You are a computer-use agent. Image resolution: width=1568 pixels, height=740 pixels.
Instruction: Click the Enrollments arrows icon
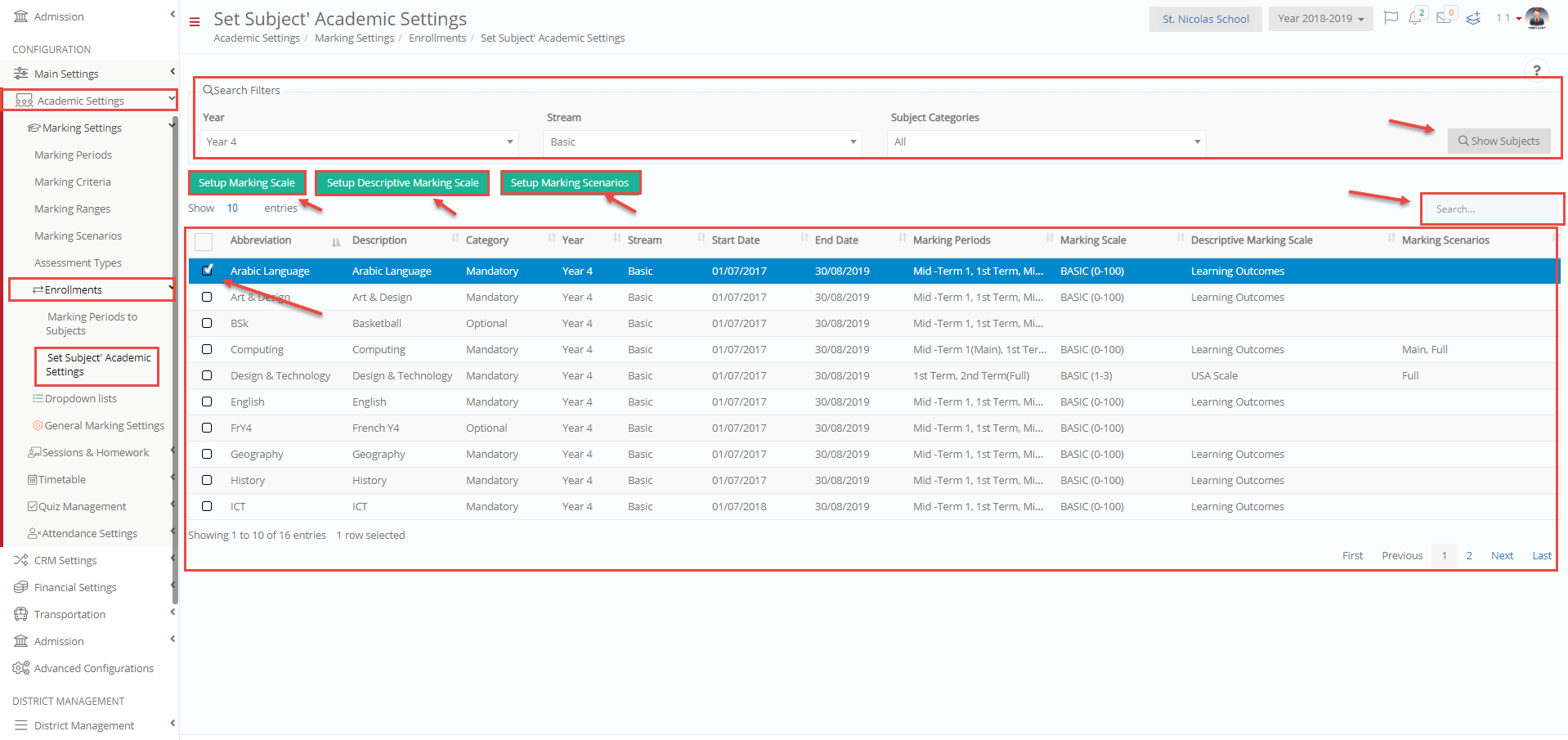click(38, 289)
